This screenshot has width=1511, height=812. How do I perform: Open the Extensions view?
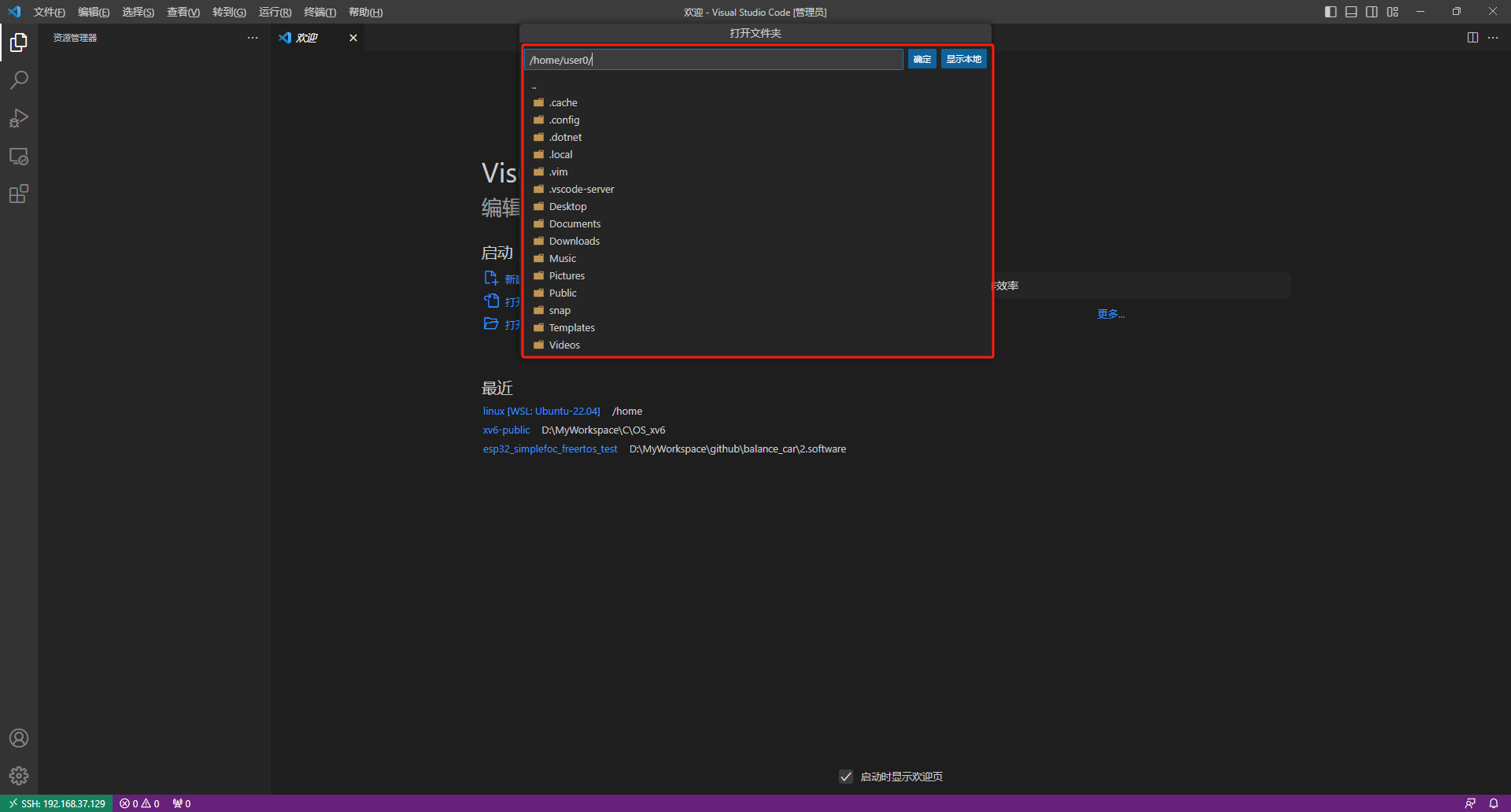[19, 194]
